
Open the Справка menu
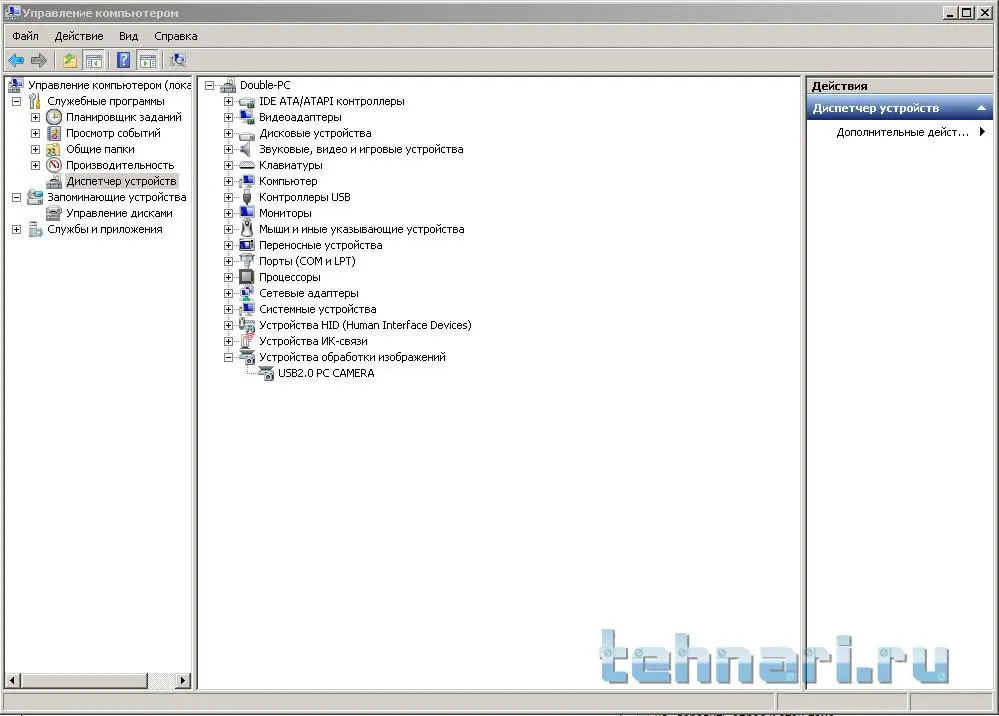click(x=176, y=36)
